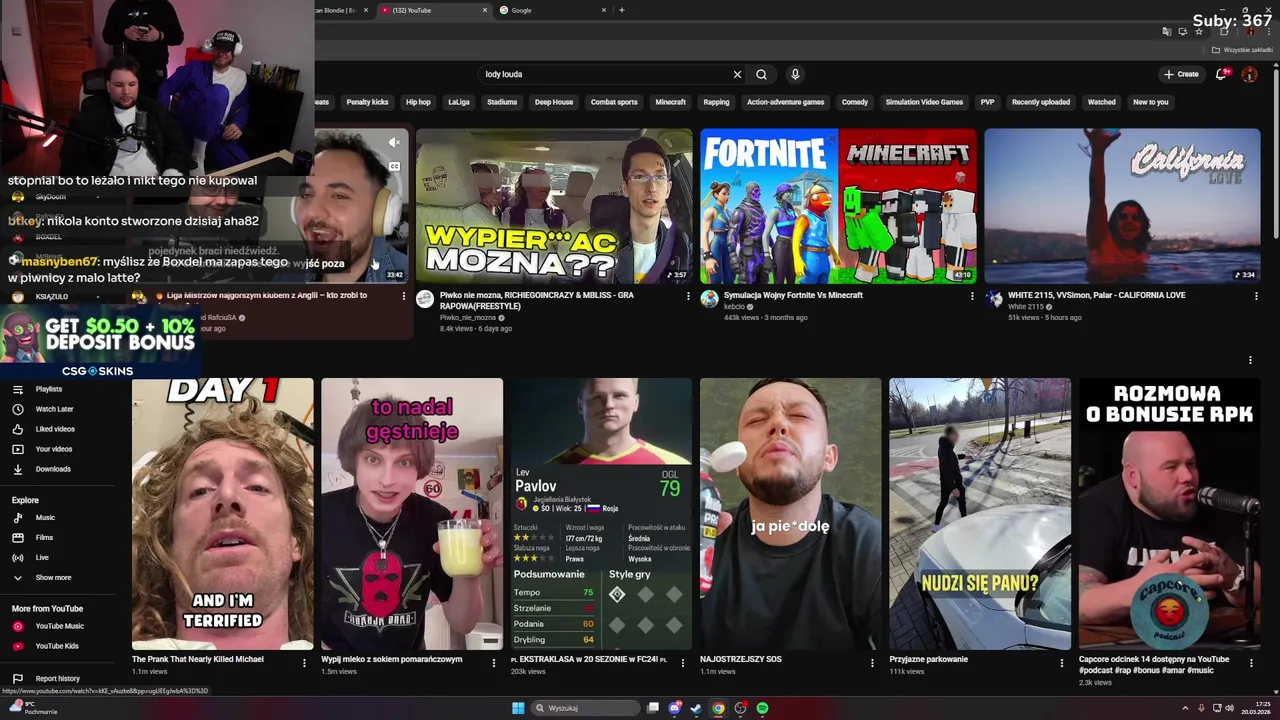Image resolution: width=1280 pixels, height=720 pixels.
Task: Click the magnifier search button
Action: [761, 74]
